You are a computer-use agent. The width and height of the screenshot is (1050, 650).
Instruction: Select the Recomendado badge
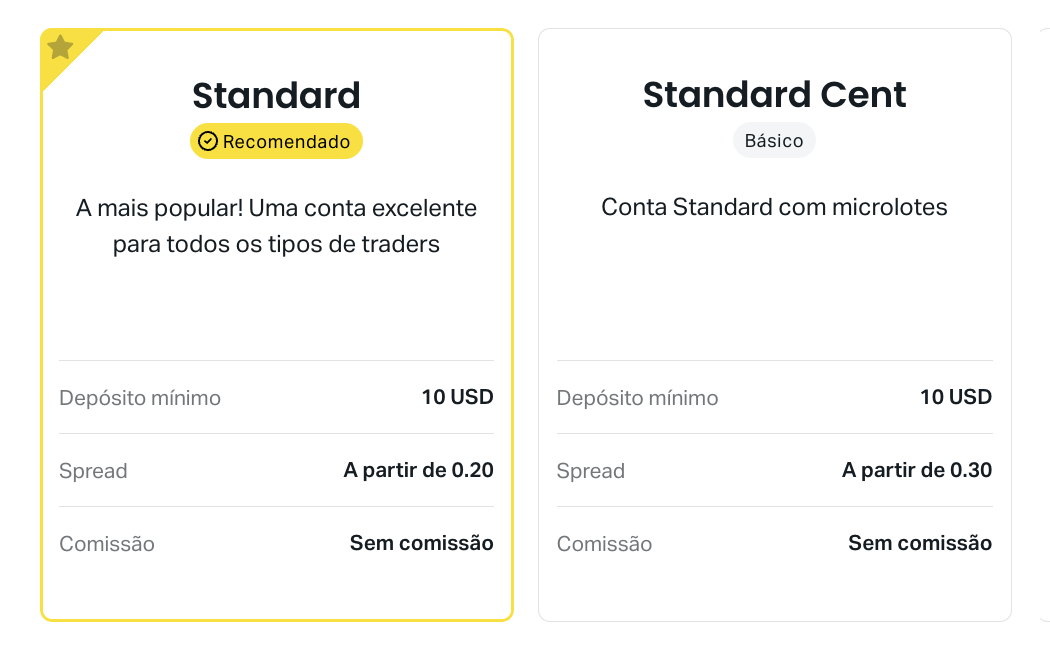276,141
